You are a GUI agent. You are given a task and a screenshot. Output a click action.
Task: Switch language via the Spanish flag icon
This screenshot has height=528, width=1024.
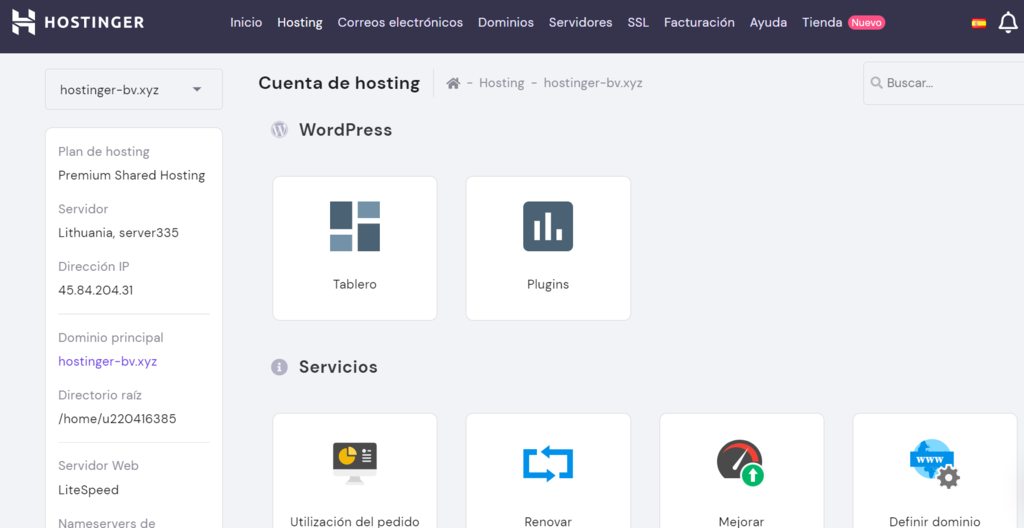click(978, 23)
